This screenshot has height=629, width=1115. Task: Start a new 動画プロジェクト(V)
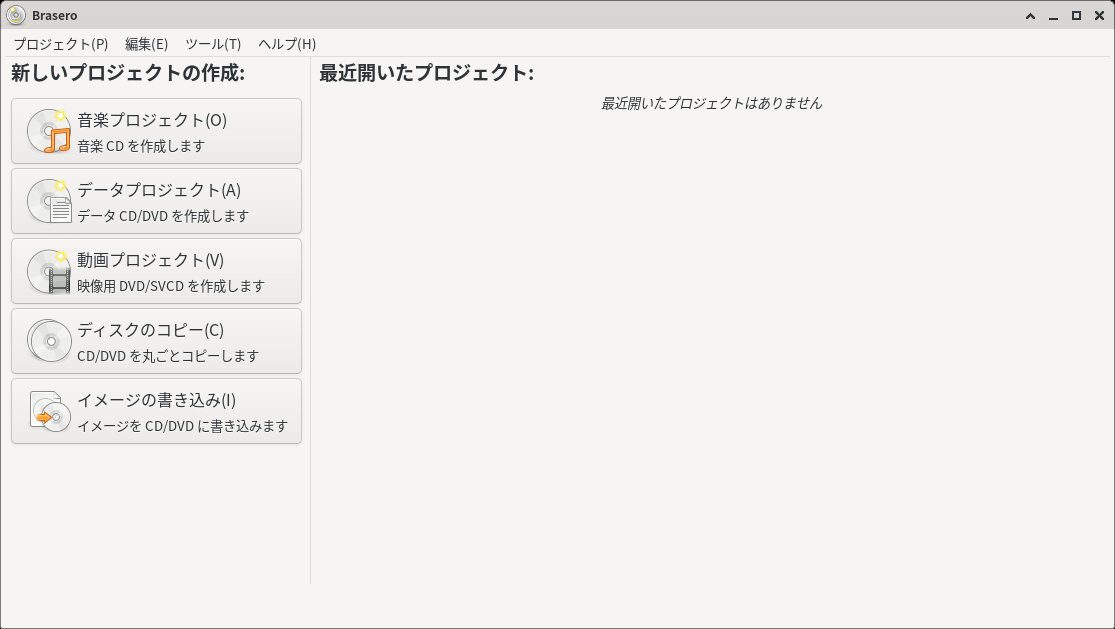pos(156,272)
